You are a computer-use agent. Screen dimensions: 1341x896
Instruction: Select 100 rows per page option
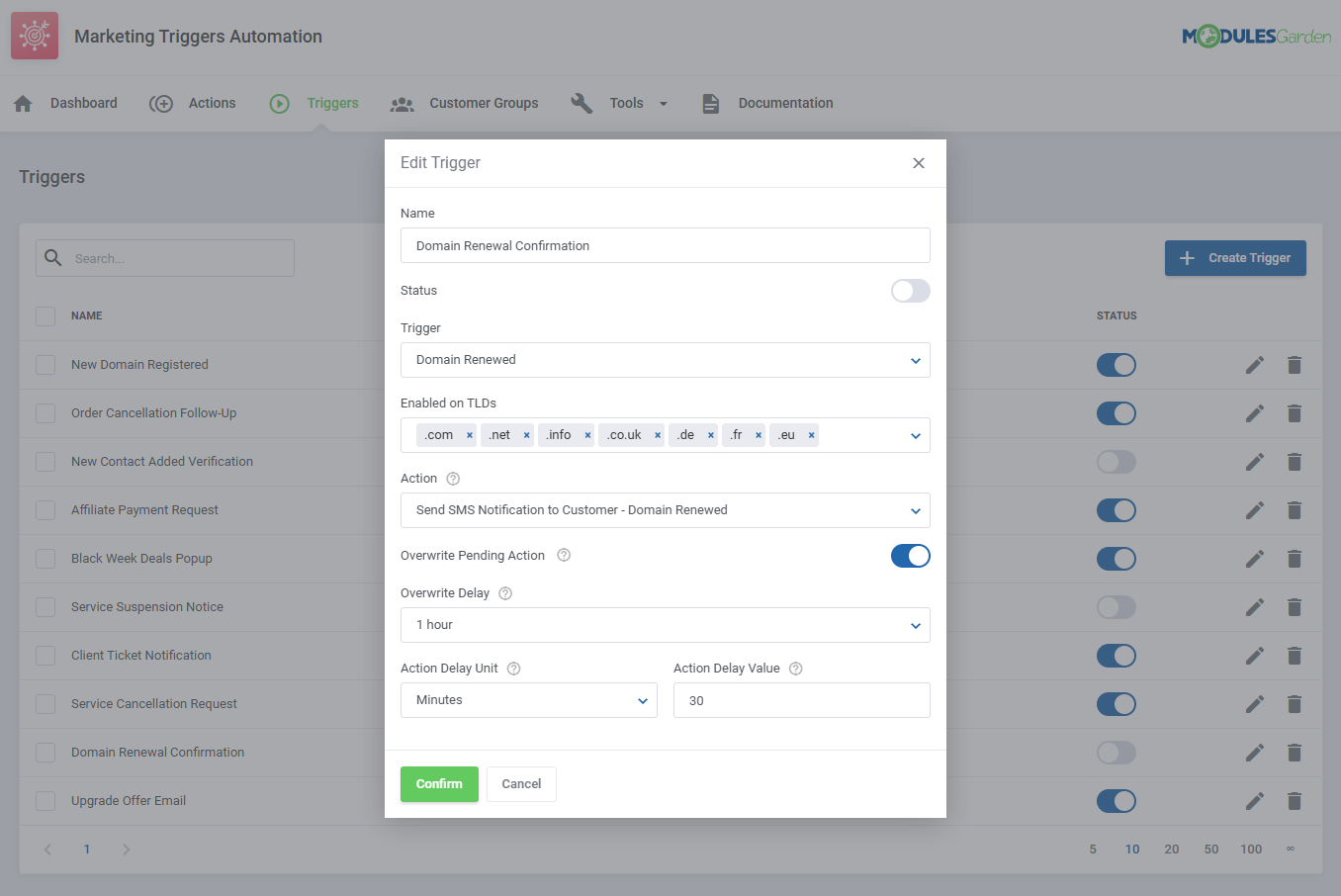[x=1250, y=849]
